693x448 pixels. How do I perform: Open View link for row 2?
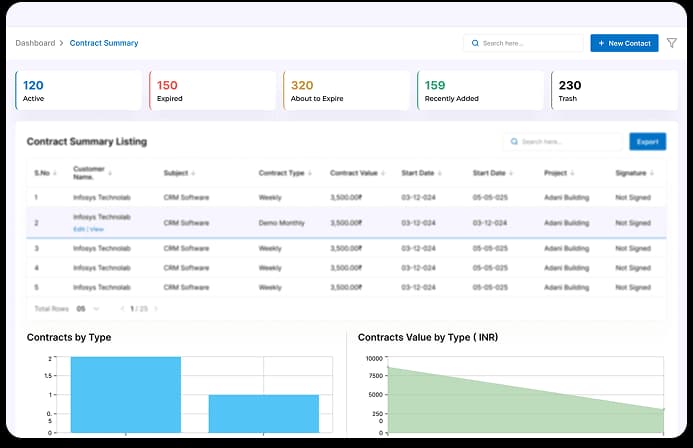[97, 230]
